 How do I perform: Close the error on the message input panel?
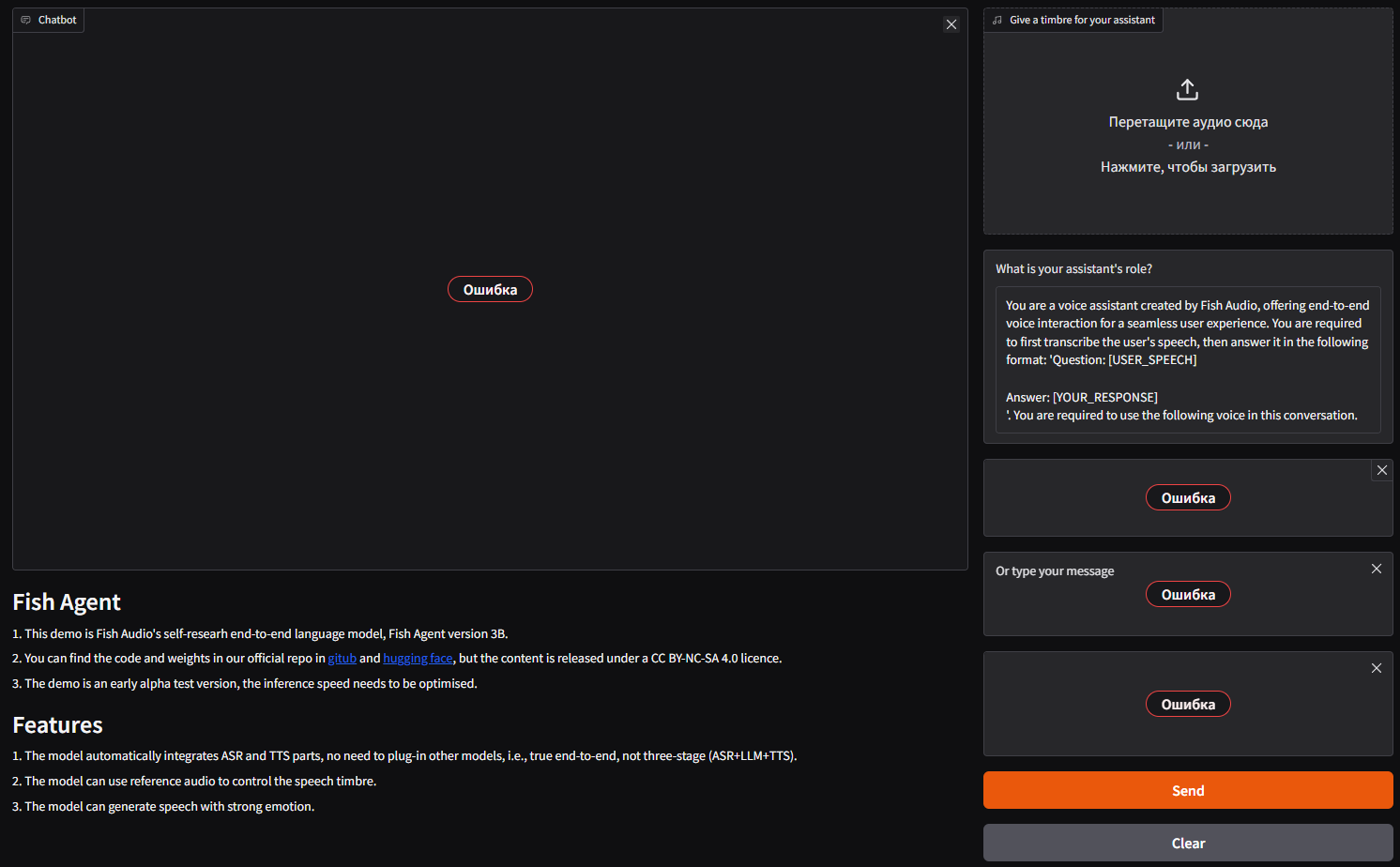1377,569
